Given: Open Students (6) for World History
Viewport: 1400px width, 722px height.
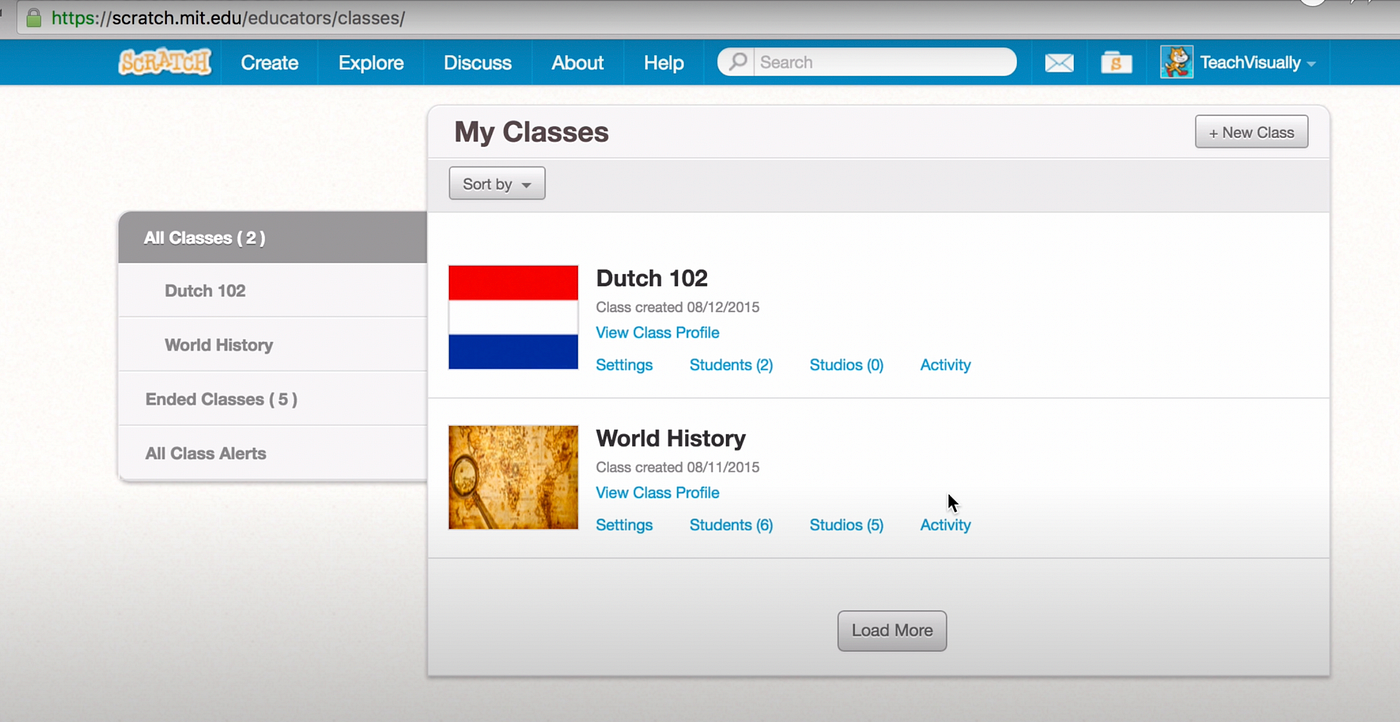Looking at the screenshot, I should (x=731, y=525).
